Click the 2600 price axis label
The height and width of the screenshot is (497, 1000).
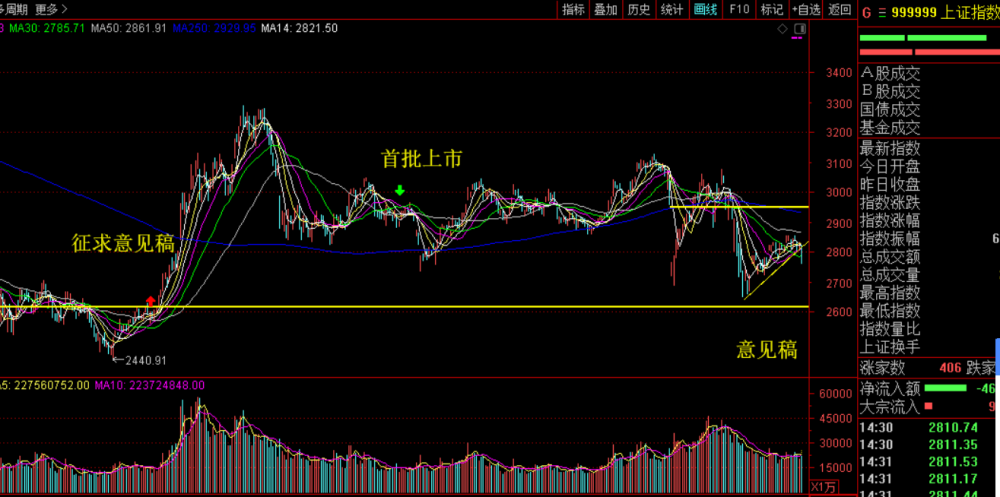(x=837, y=313)
